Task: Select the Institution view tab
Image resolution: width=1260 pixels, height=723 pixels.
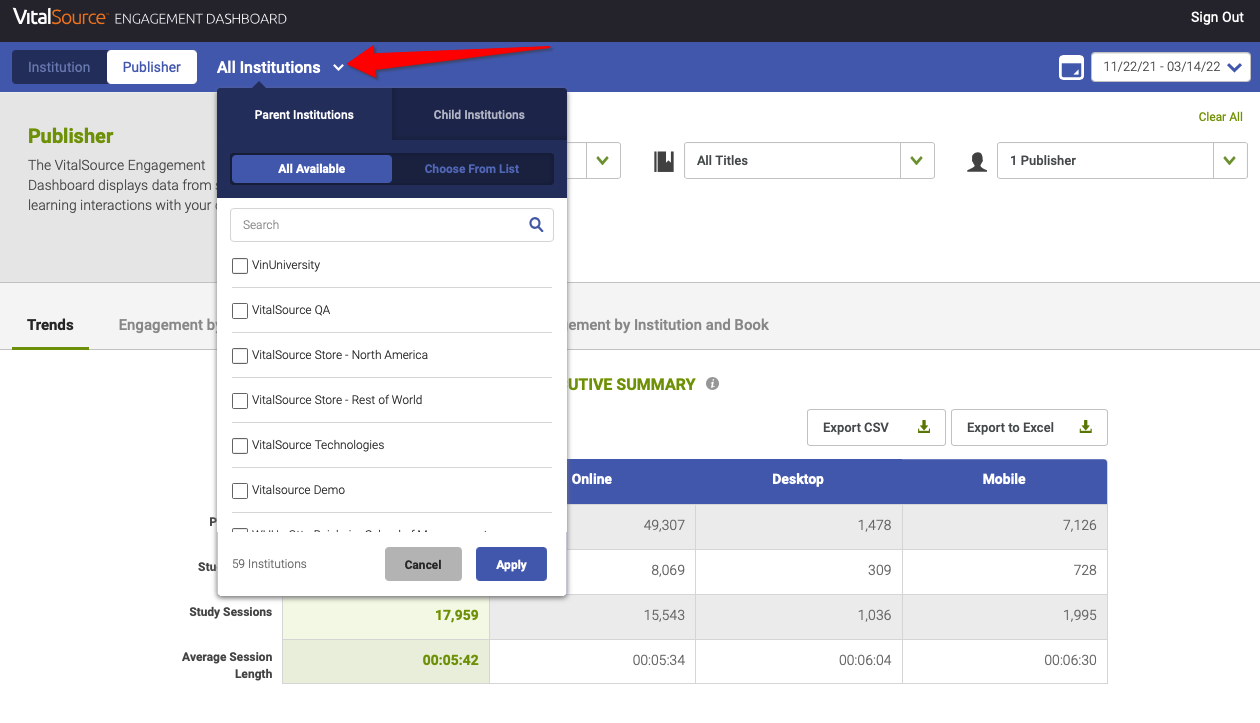Action: pyautogui.click(x=59, y=67)
